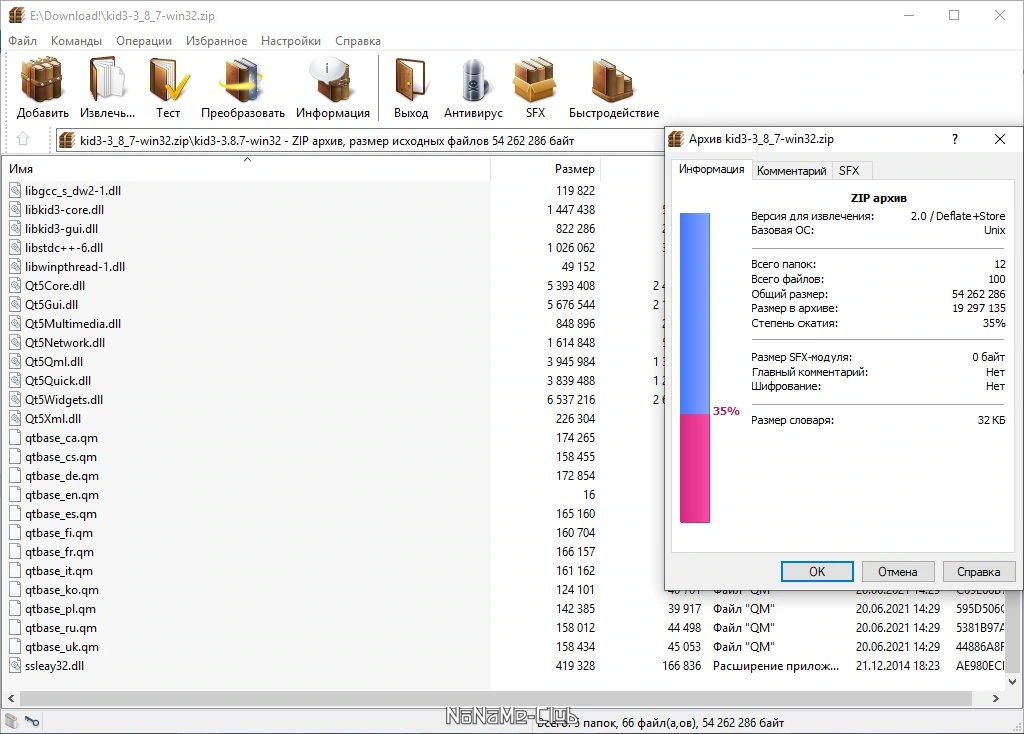Click the Справка button in dialog
Viewport: 1024px width, 734px height.
pos(978,571)
